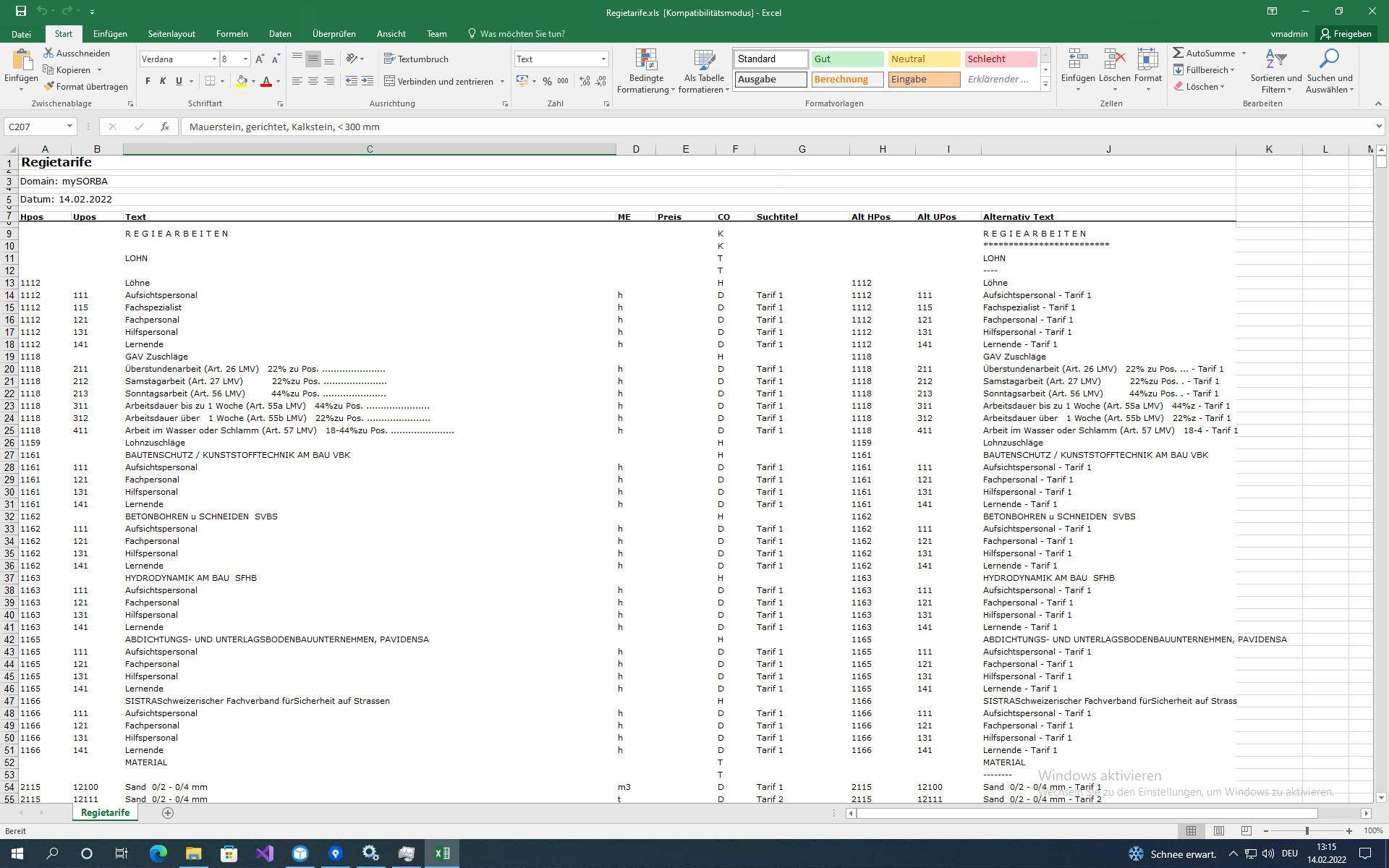Decrease font size

[x=276, y=59]
